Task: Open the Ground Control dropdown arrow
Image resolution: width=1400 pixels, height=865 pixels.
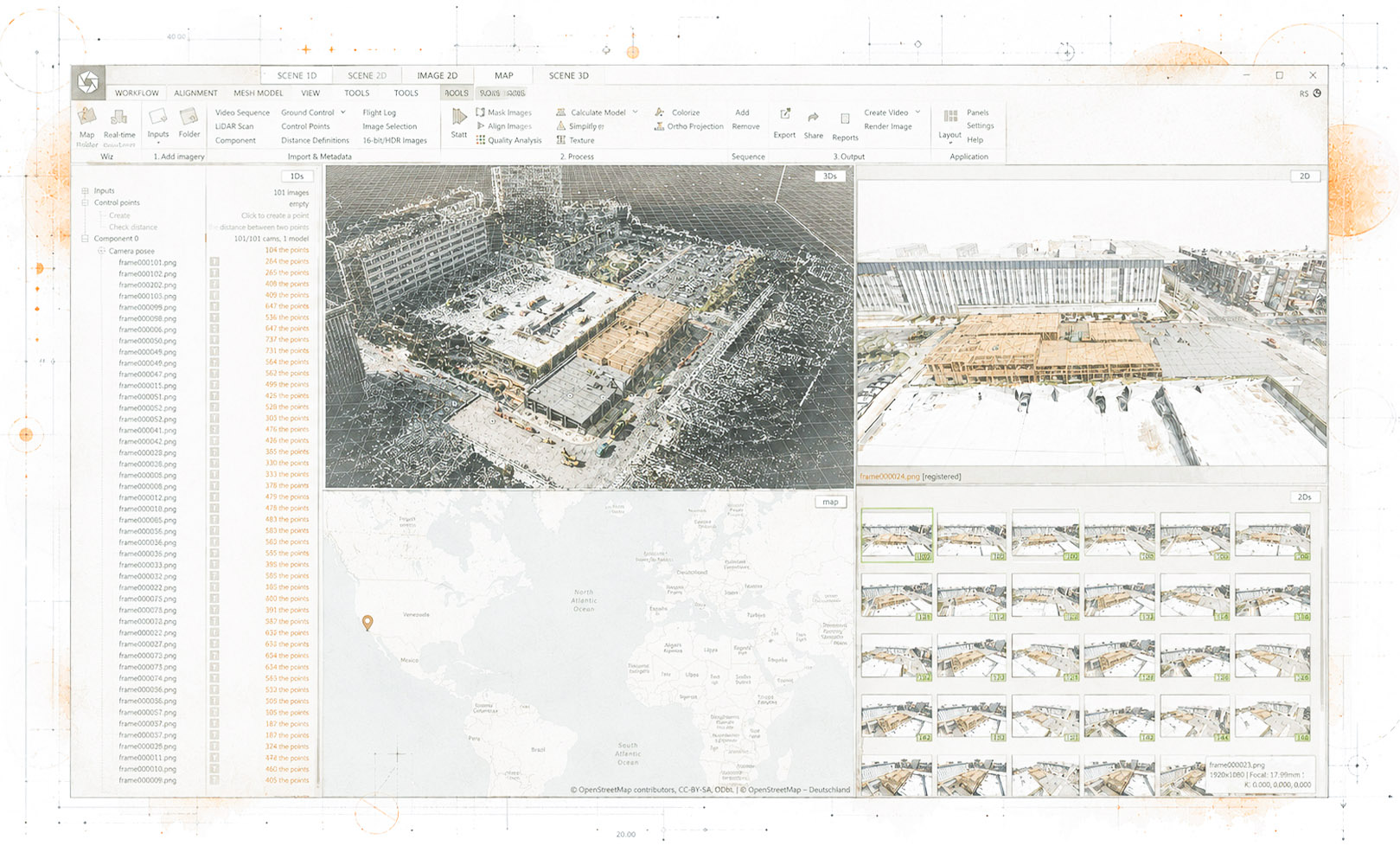Action: [x=342, y=112]
